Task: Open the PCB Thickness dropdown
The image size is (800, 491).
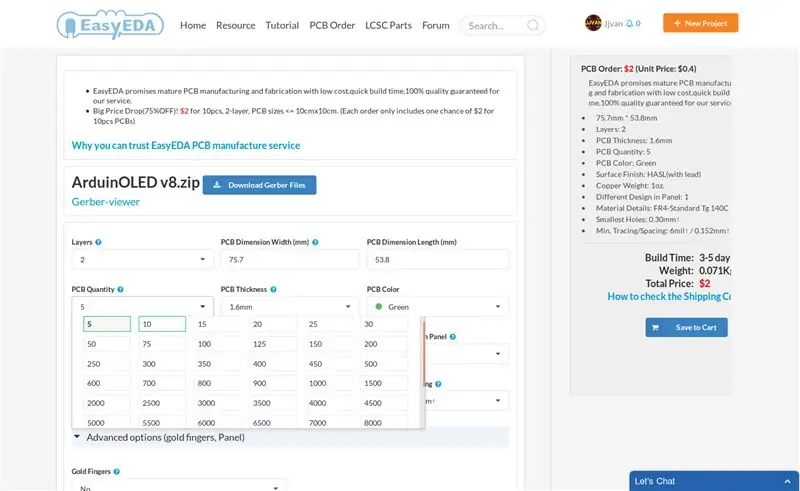Action: pyautogui.click(x=289, y=306)
